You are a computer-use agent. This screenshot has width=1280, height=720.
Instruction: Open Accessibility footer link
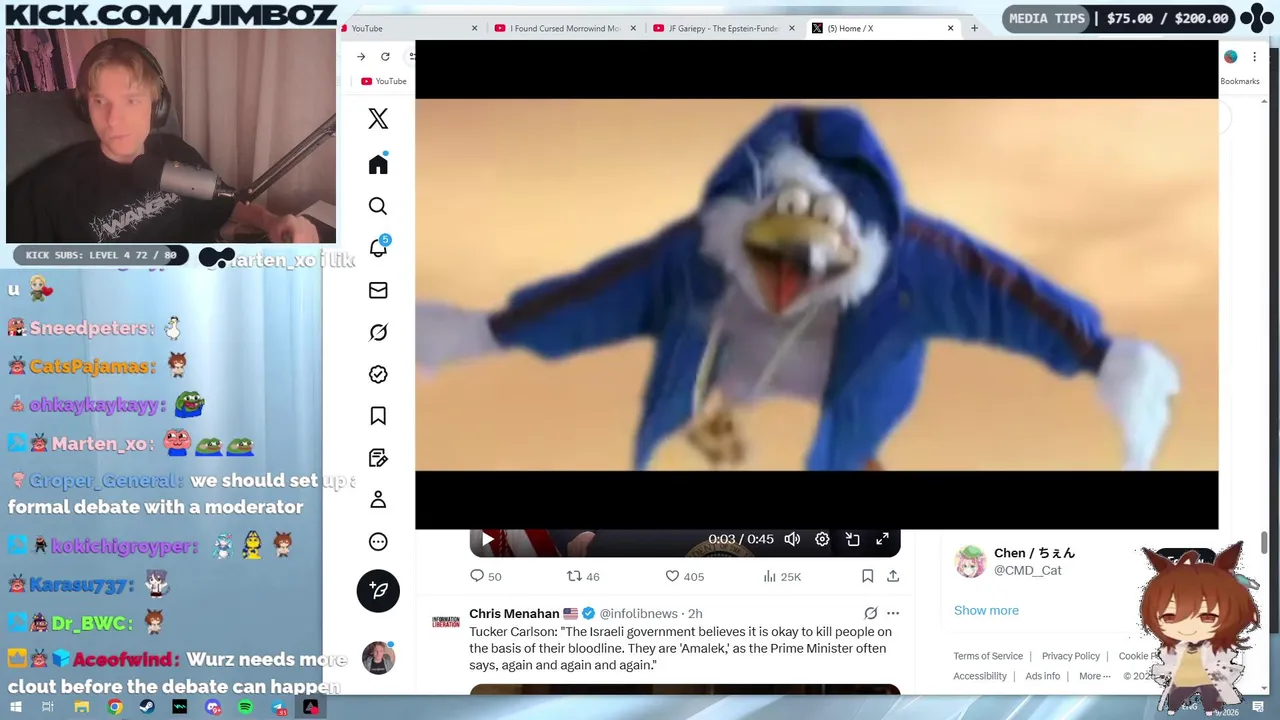coord(980,676)
